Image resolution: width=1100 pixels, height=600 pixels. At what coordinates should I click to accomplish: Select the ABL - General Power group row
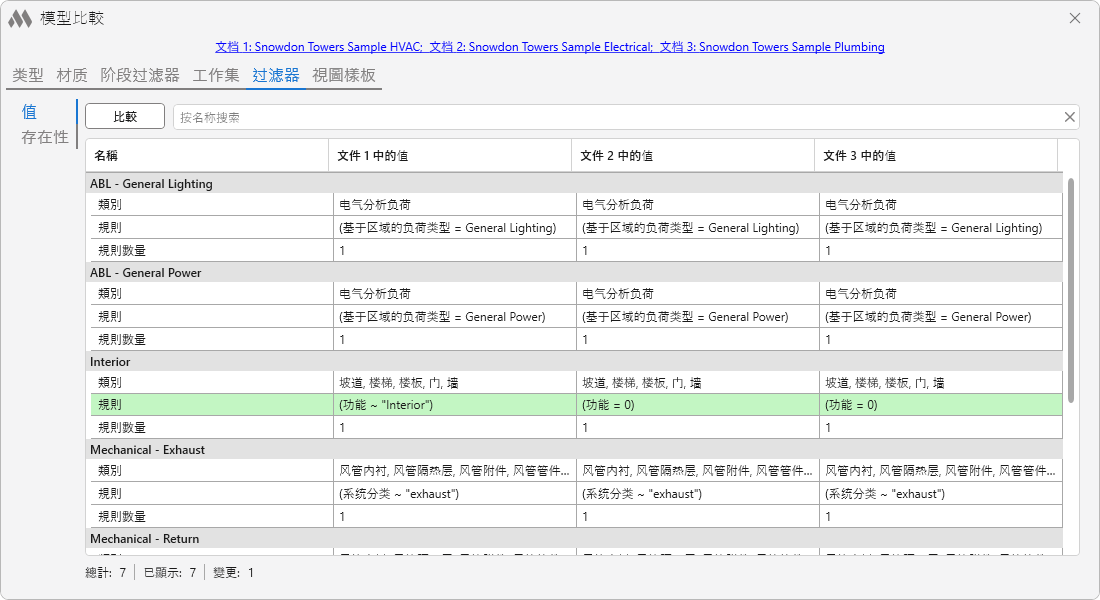pos(574,273)
